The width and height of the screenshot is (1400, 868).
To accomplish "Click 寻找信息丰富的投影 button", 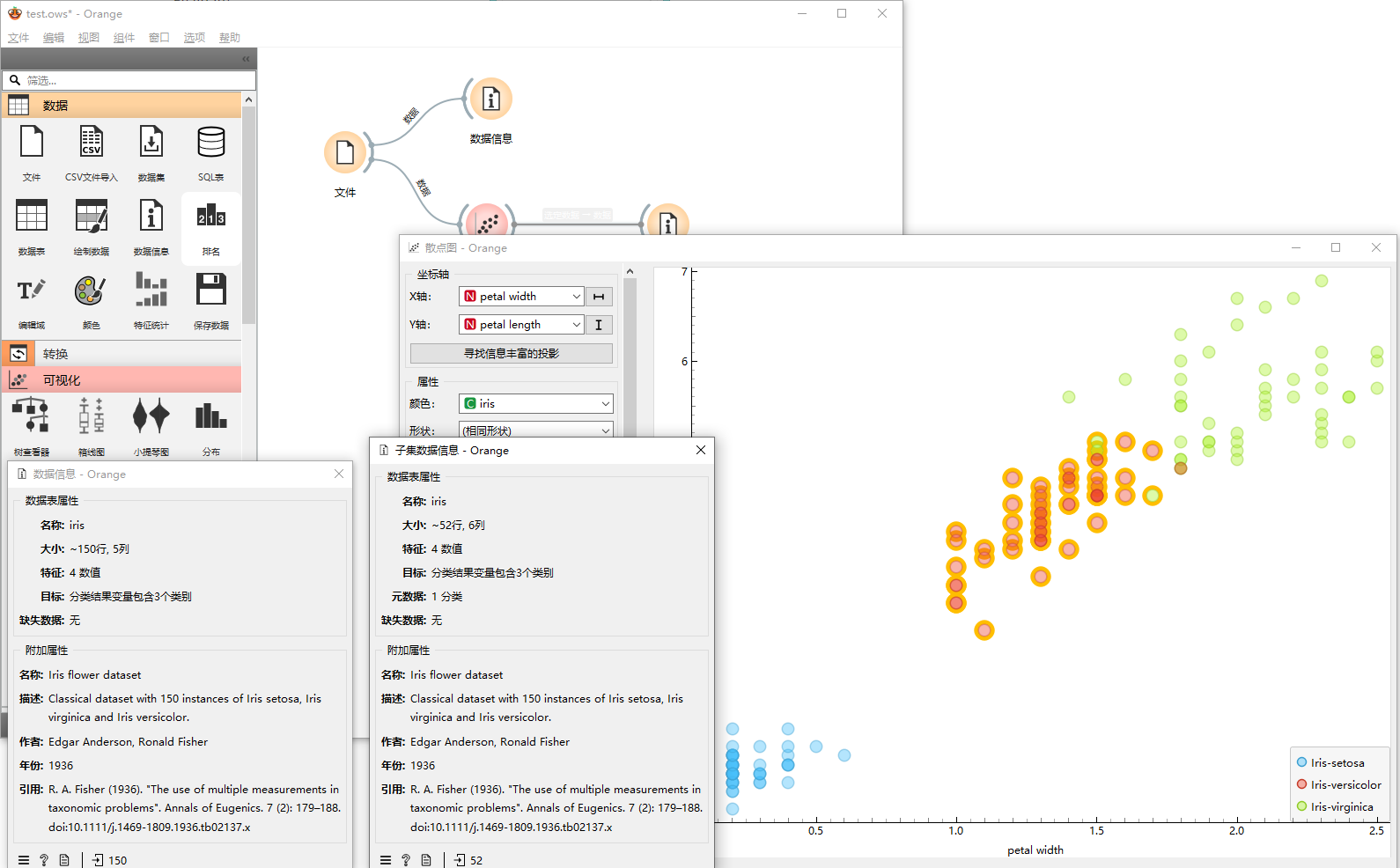I will pos(512,353).
